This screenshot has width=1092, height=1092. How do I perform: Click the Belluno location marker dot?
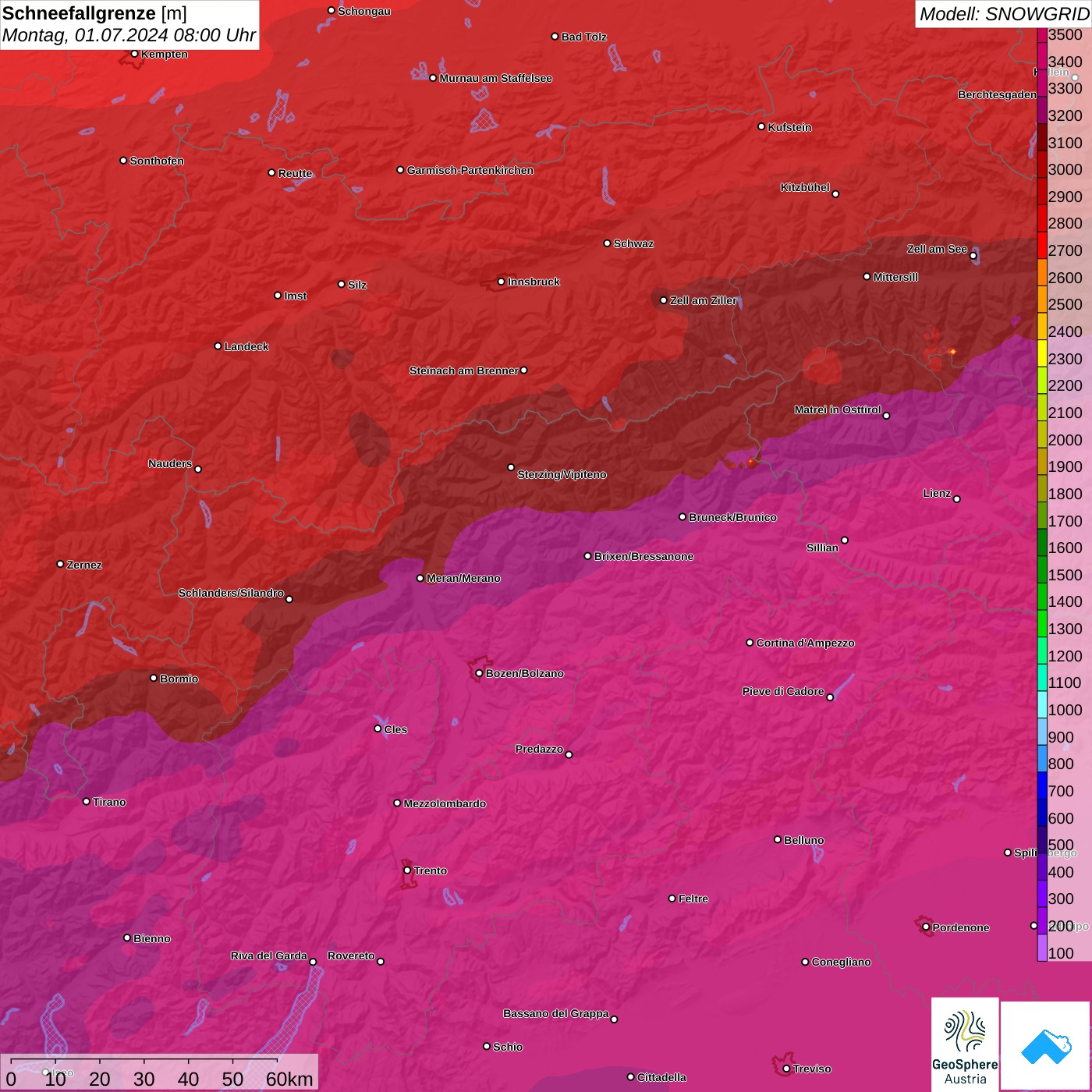778,839
